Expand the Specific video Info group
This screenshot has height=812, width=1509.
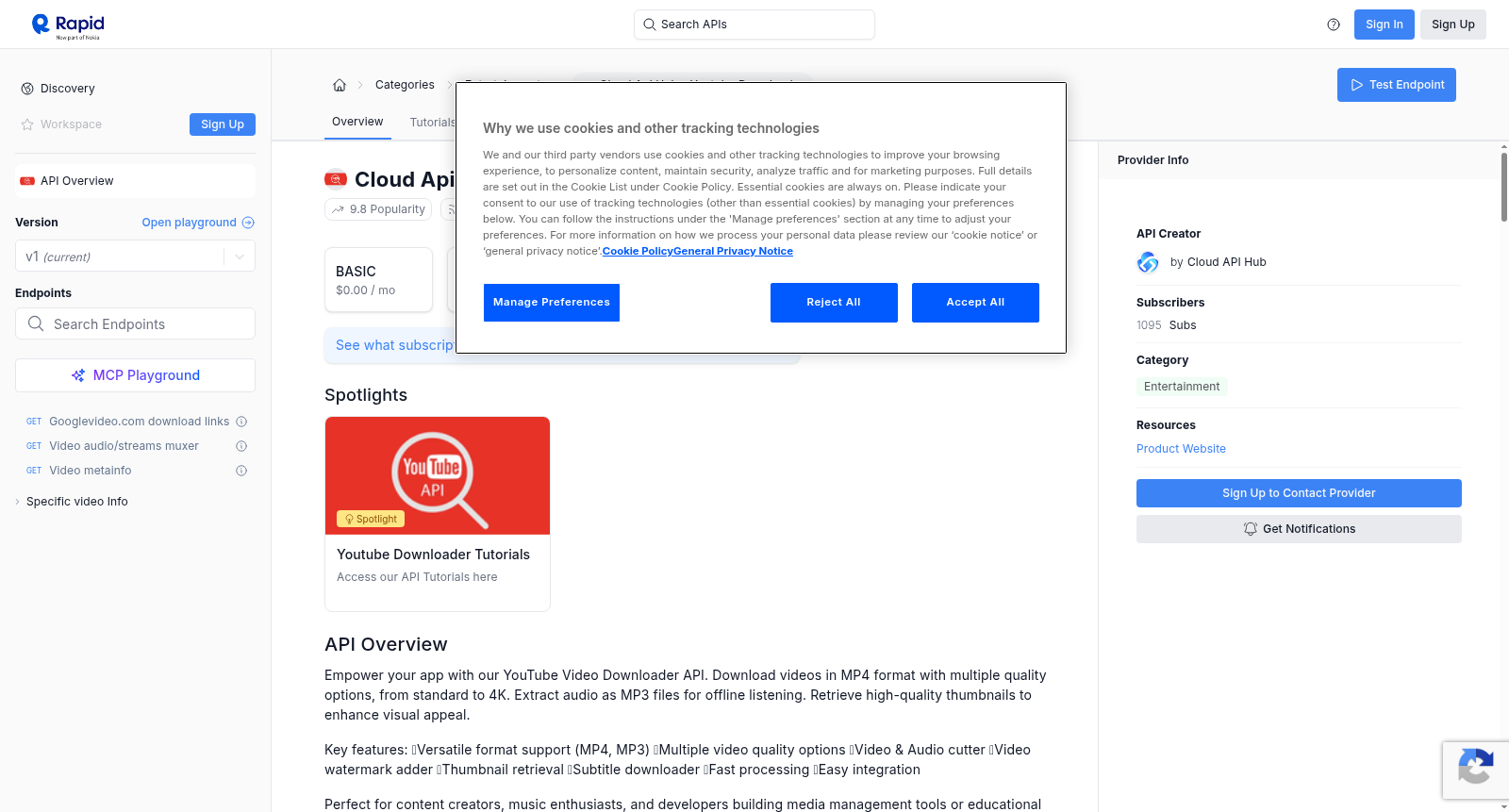tap(77, 502)
